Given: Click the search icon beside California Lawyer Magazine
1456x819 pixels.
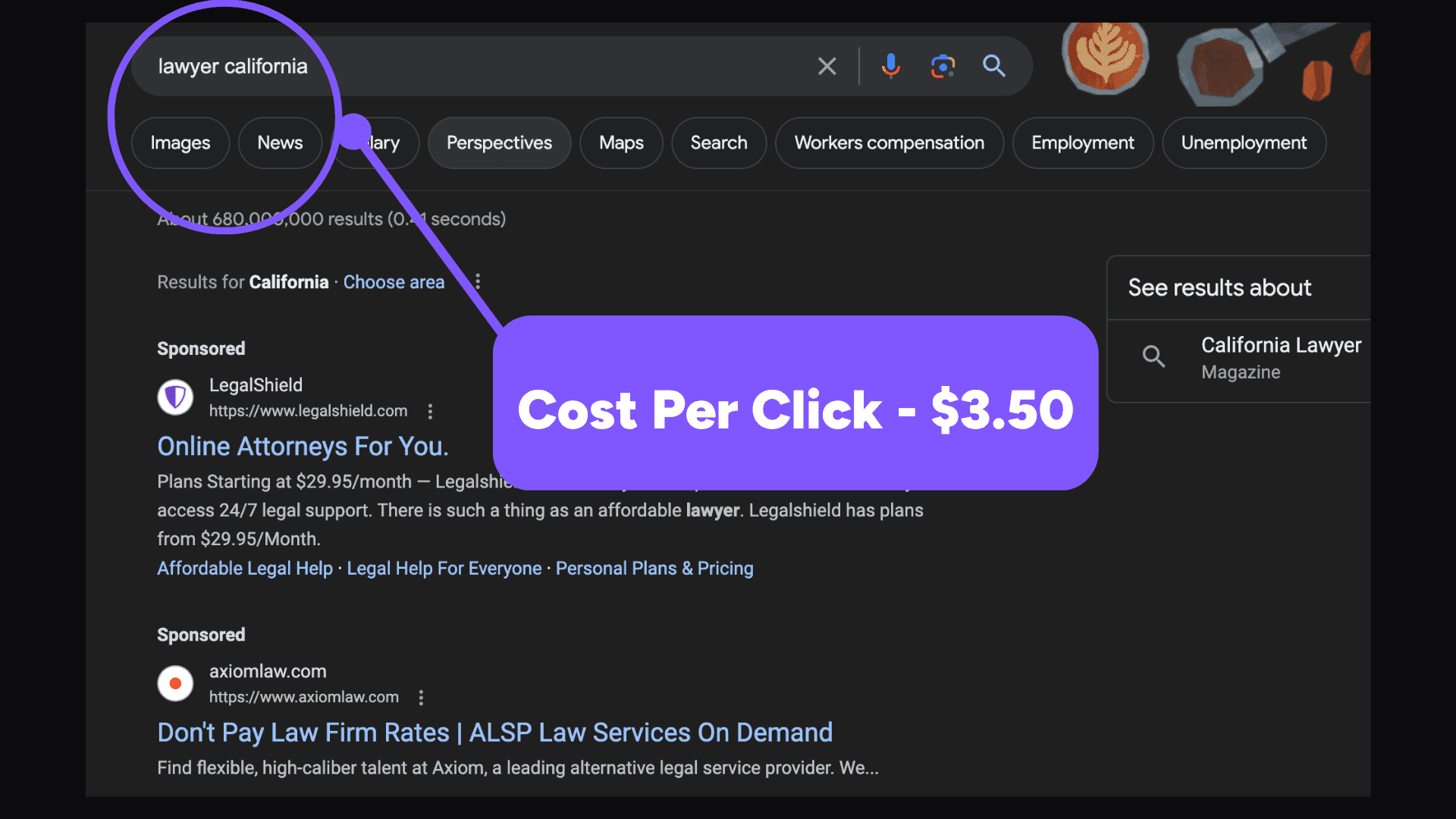Looking at the screenshot, I should [1153, 356].
